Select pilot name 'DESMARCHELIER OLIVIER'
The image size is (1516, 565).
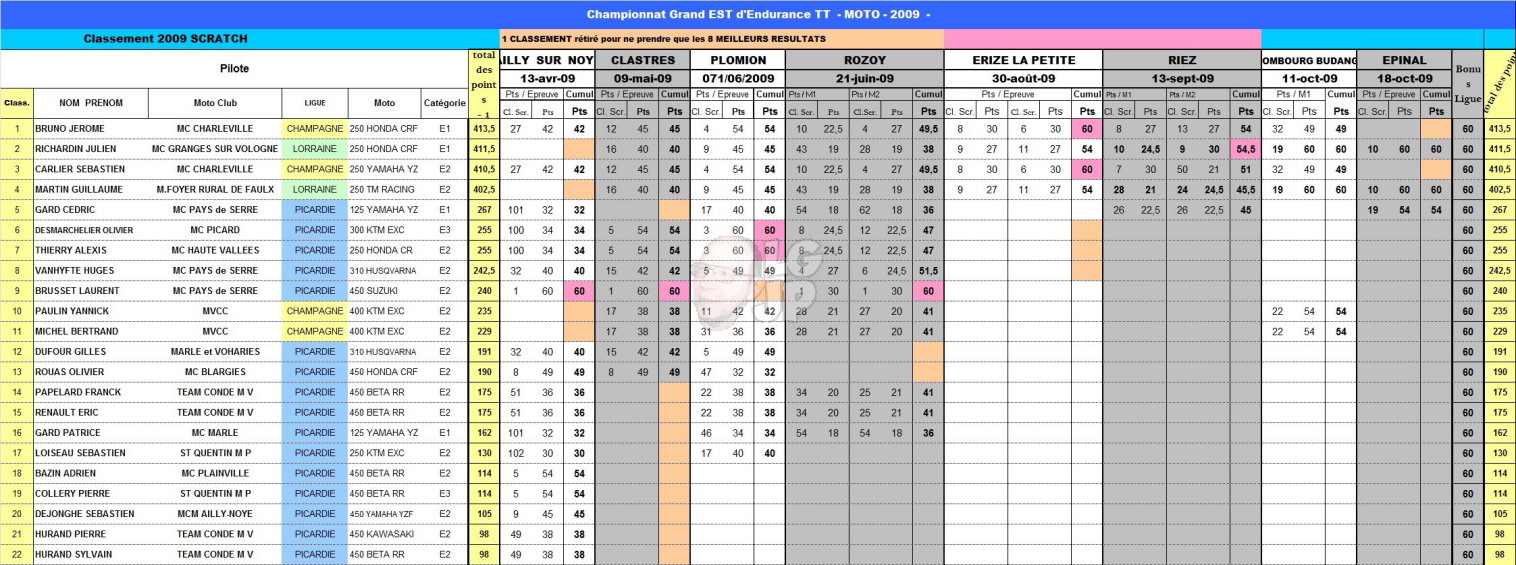click(86, 230)
